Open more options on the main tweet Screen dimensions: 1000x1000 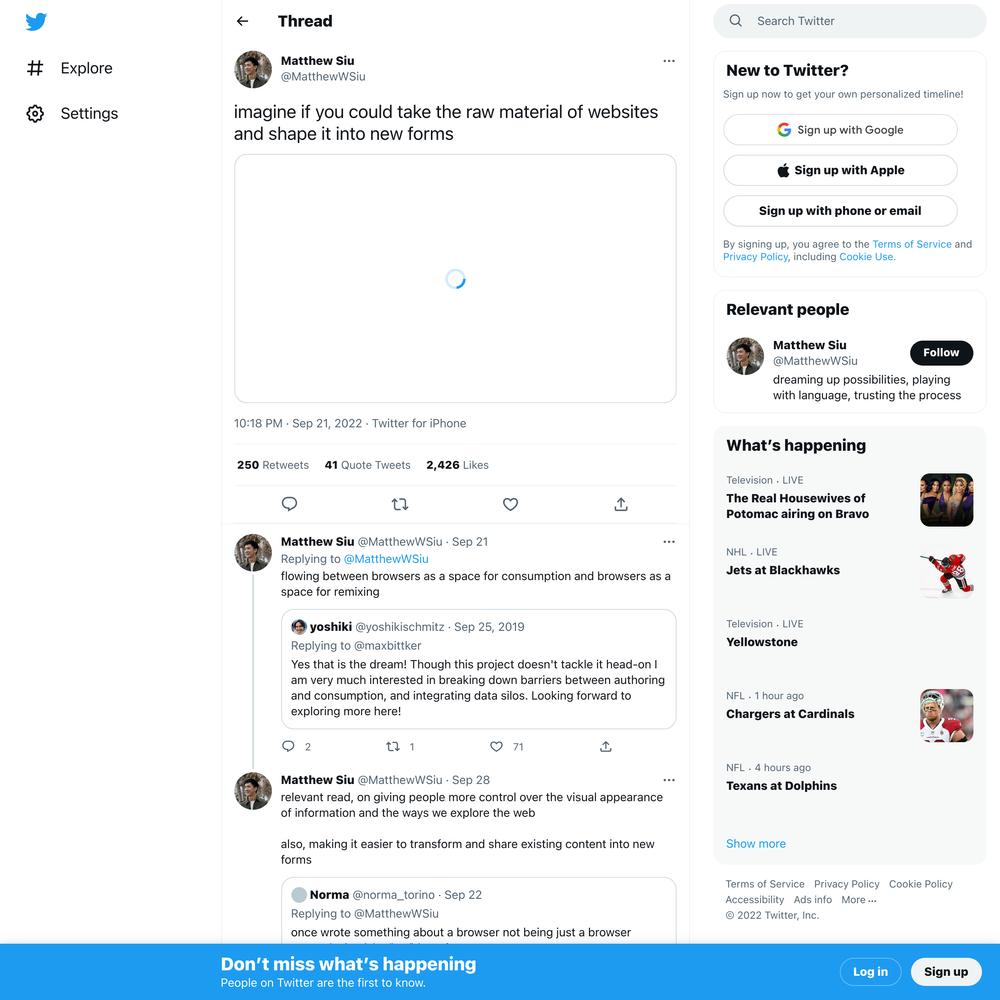(x=668, y=61)
